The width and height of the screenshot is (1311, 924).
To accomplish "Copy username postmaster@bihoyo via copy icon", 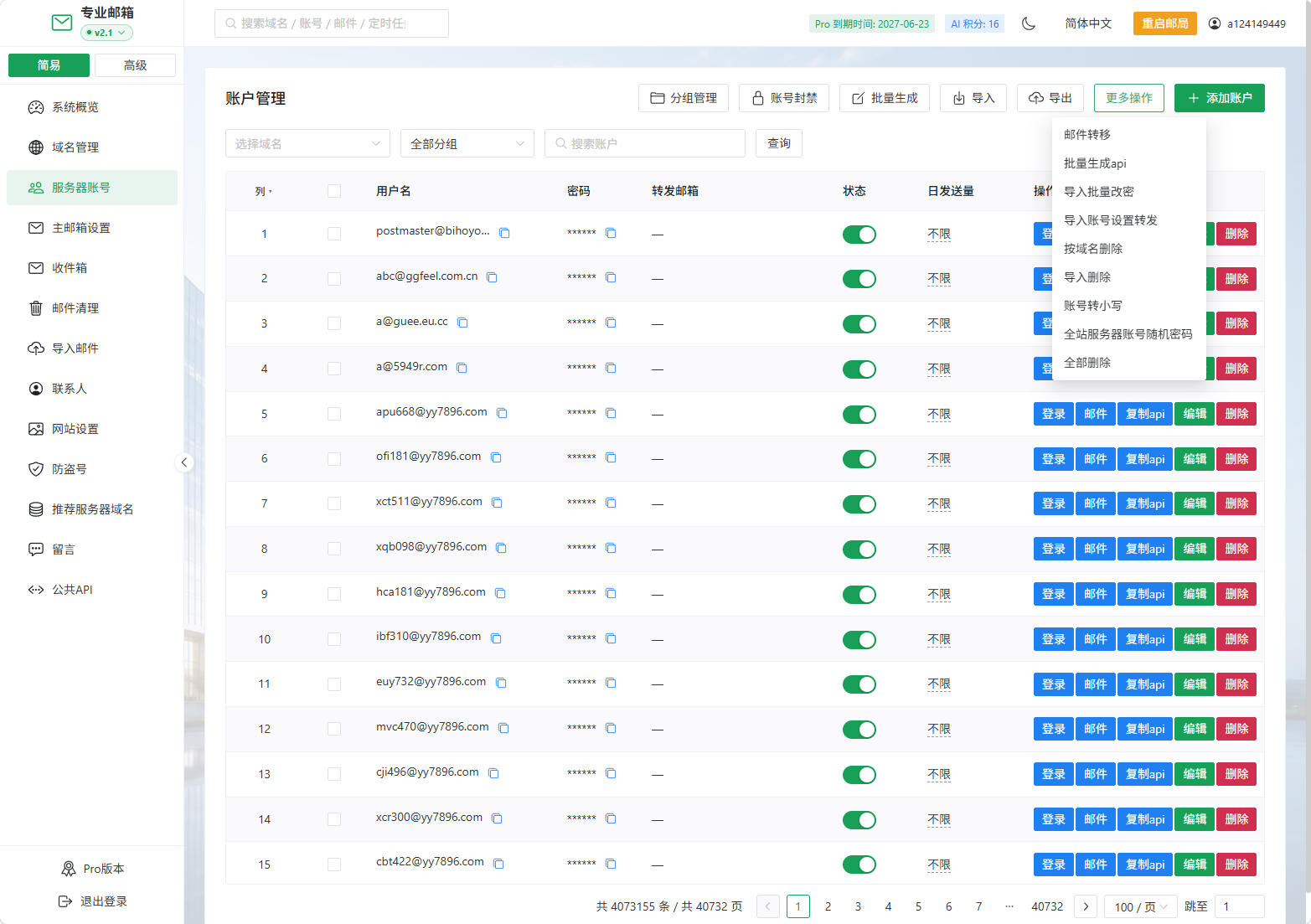I will [504, 233].
